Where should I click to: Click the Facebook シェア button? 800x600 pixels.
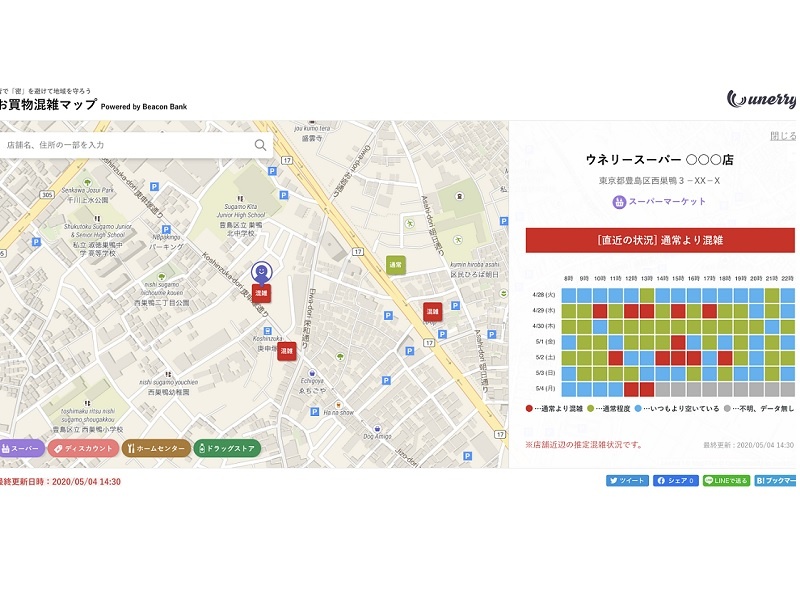coord(676,481)
